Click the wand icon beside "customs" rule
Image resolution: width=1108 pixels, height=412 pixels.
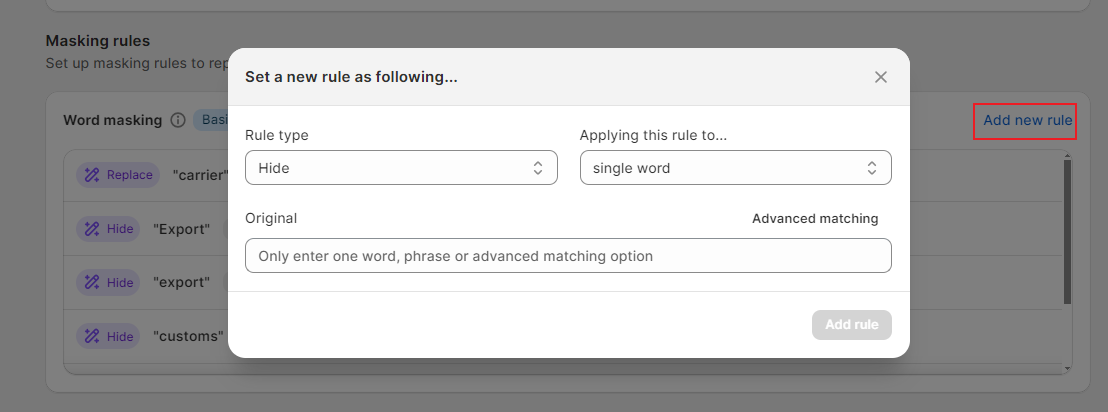tap(92, 337)
